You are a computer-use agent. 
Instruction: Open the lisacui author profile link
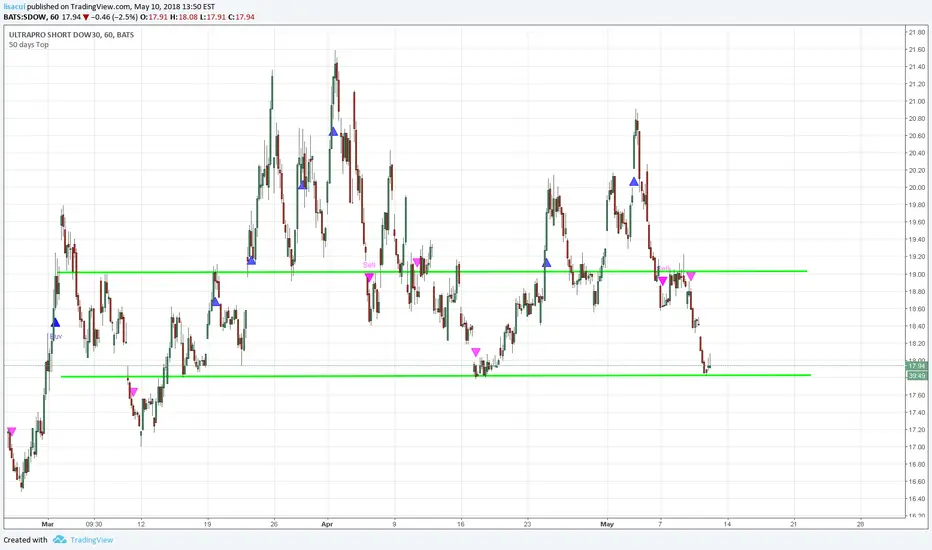tap(15, 7)
